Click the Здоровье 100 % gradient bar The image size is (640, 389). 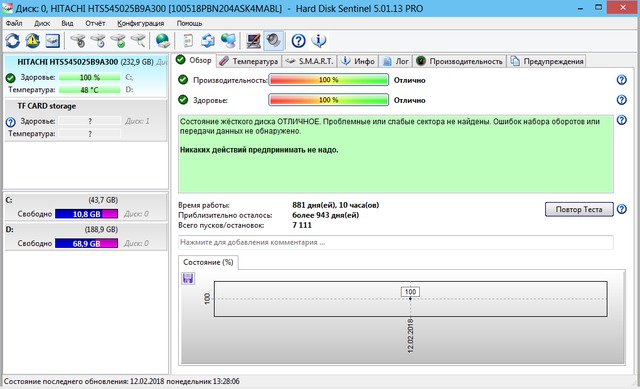click(328, 100)
